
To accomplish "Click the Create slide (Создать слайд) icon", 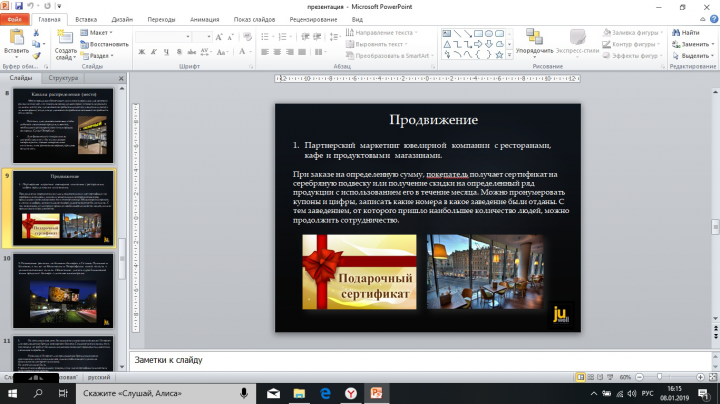I will [x=65, y=37].
